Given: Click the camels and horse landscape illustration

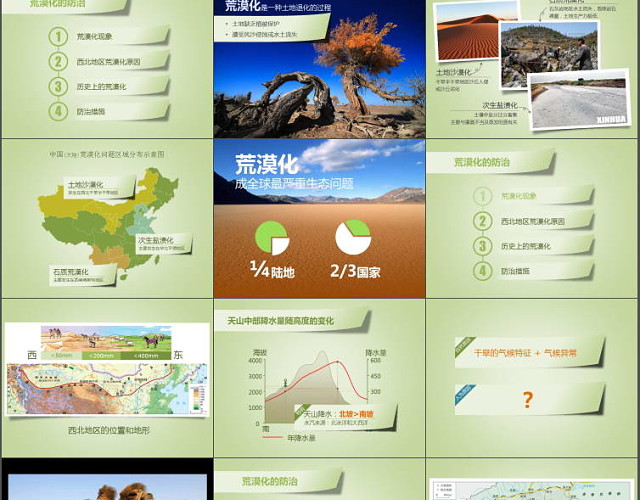Looking at the screenshot, I should 106,339.
